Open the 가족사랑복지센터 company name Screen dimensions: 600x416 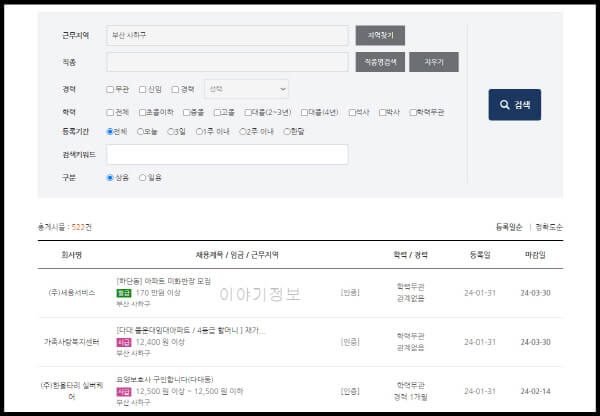(72, 342)
